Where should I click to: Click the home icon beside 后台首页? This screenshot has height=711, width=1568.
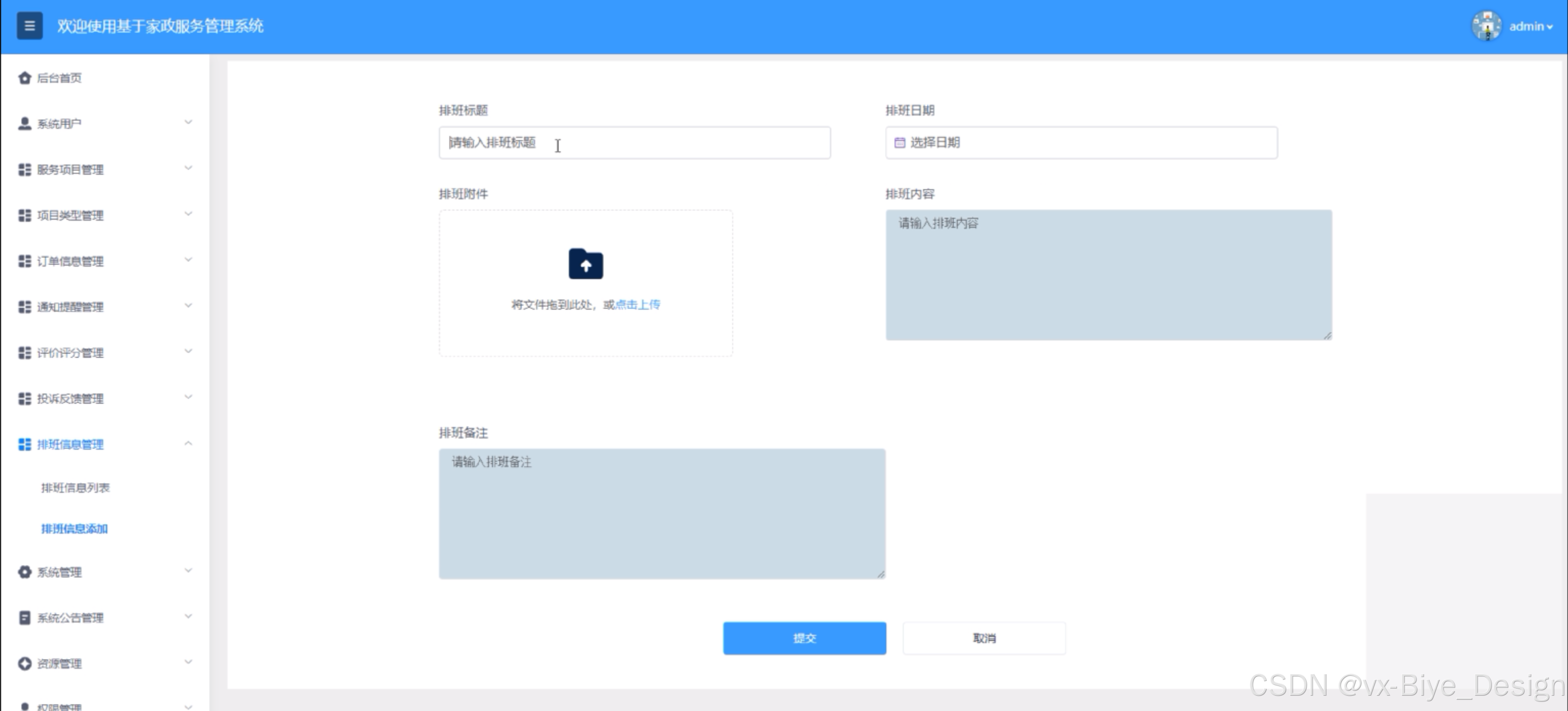pyautogui.click(x=25, y=78)
